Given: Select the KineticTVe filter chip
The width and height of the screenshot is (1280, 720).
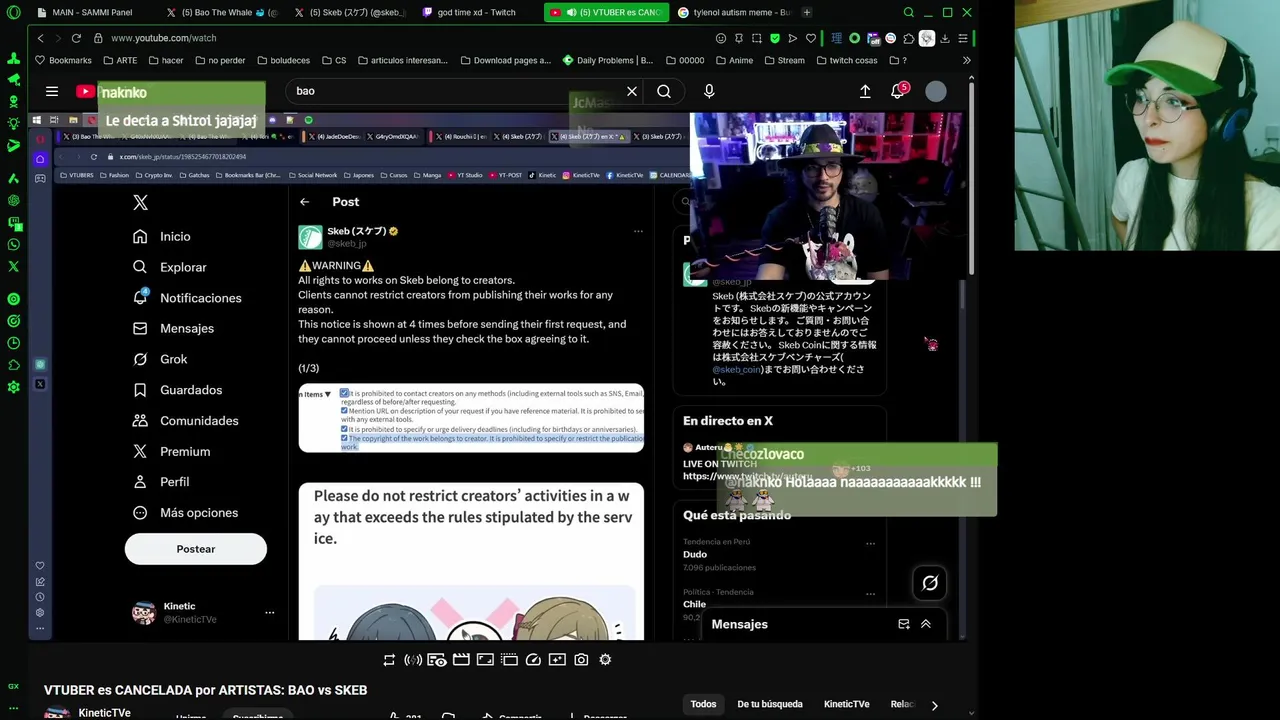Looking at the screenshot, I should tap(846, 704).
